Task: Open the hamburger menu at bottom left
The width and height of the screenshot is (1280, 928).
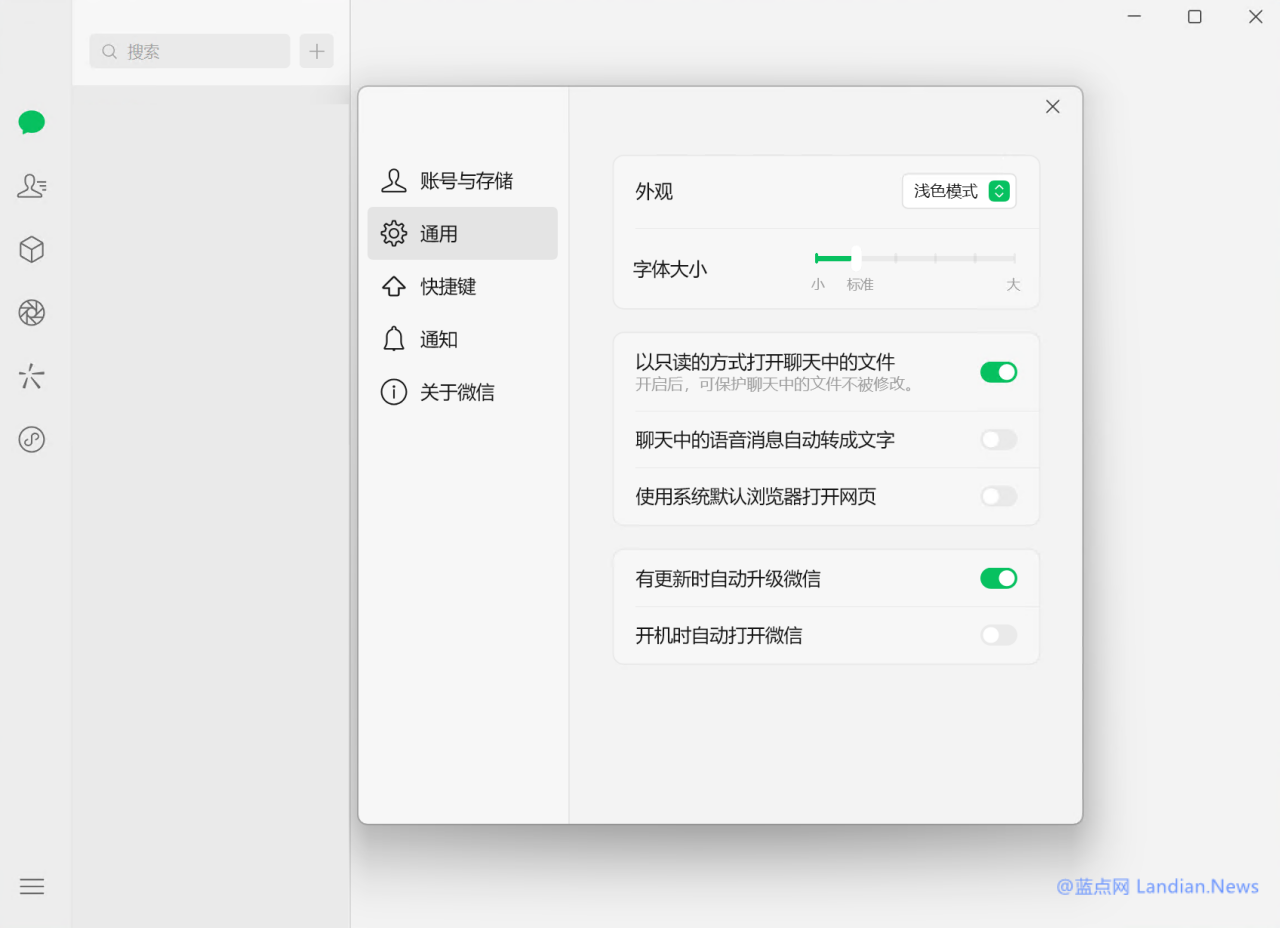Action: tap(32, 886)
